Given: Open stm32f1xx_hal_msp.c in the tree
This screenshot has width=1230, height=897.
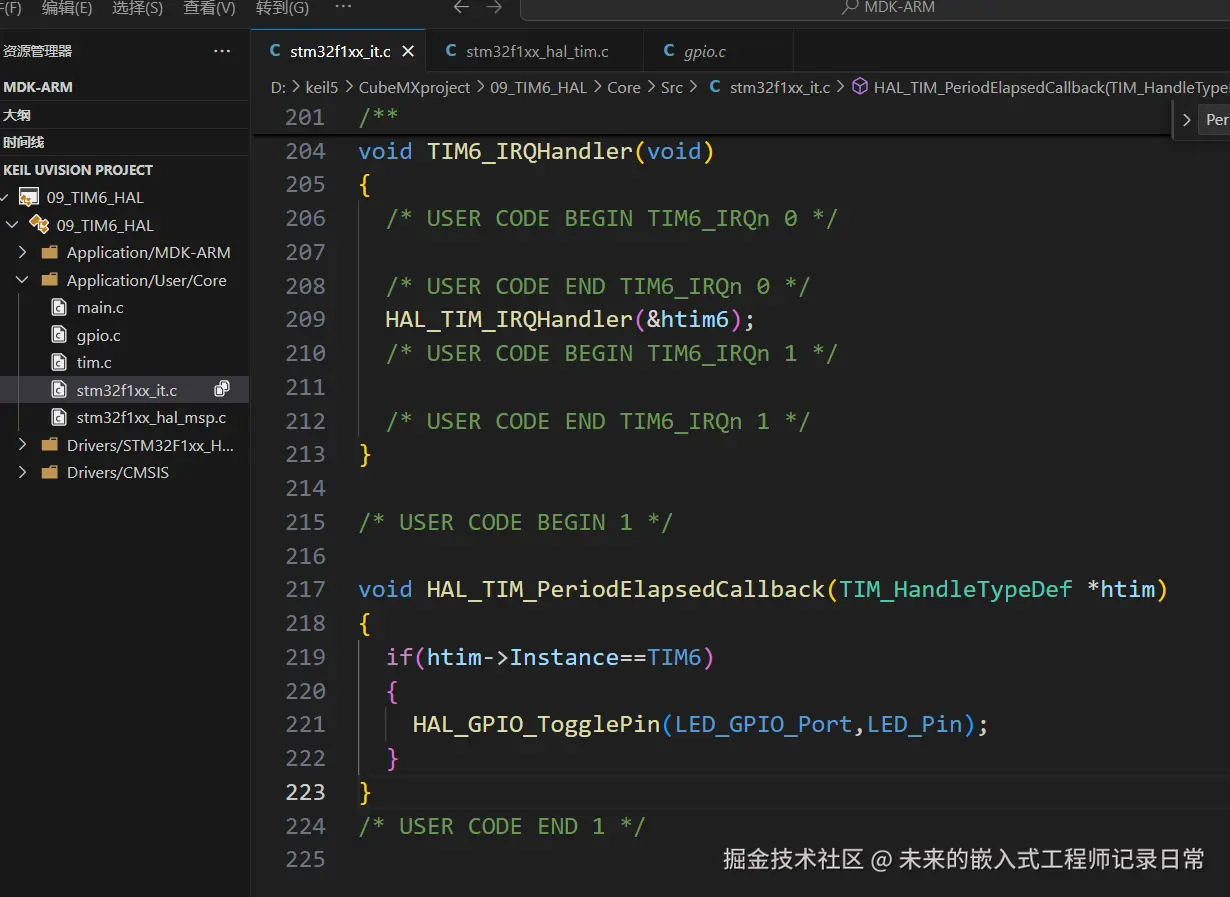Looking at the screenshot, I should coord(151,417).
